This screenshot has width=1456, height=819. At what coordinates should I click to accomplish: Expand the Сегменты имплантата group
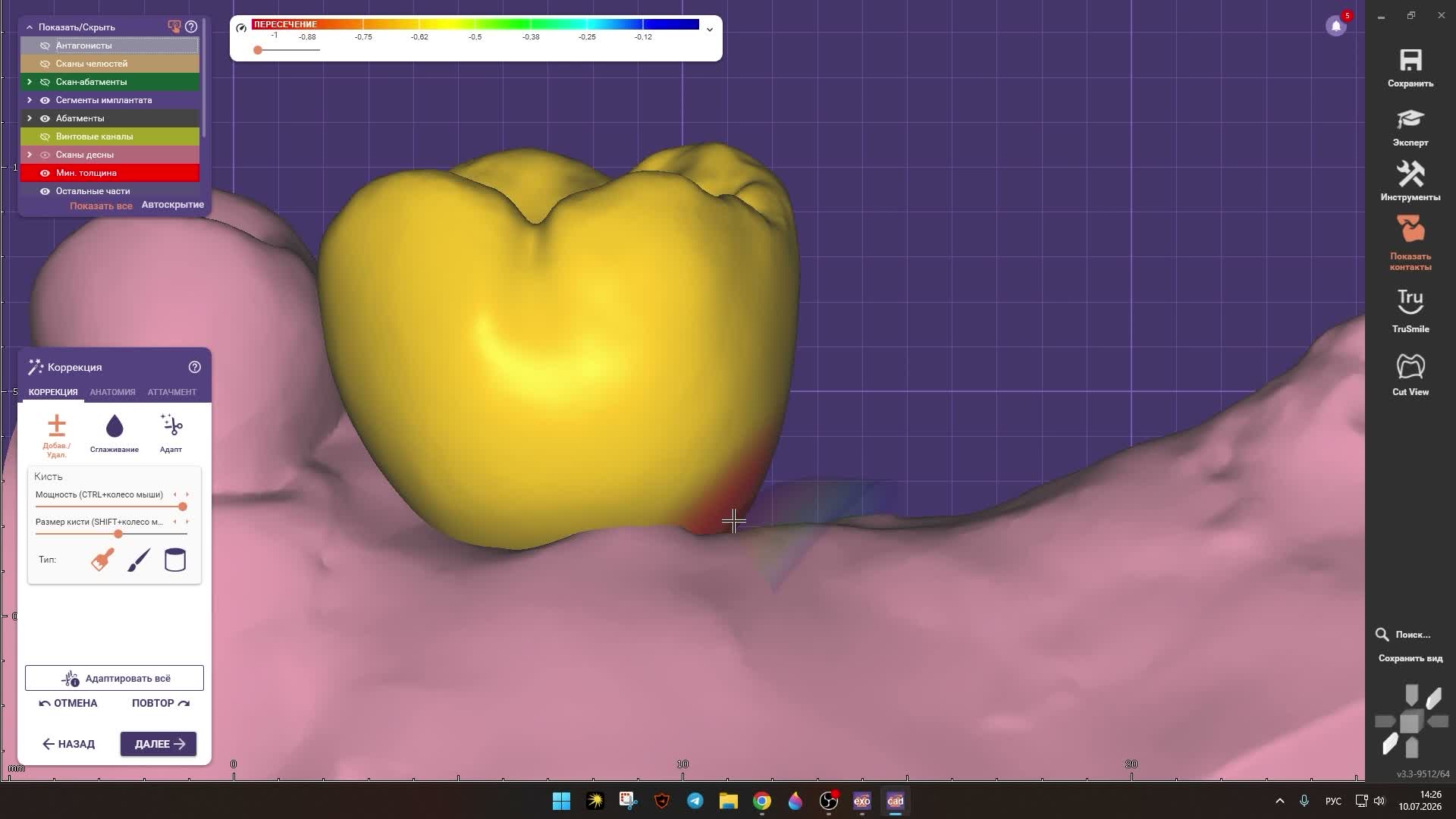30,100
